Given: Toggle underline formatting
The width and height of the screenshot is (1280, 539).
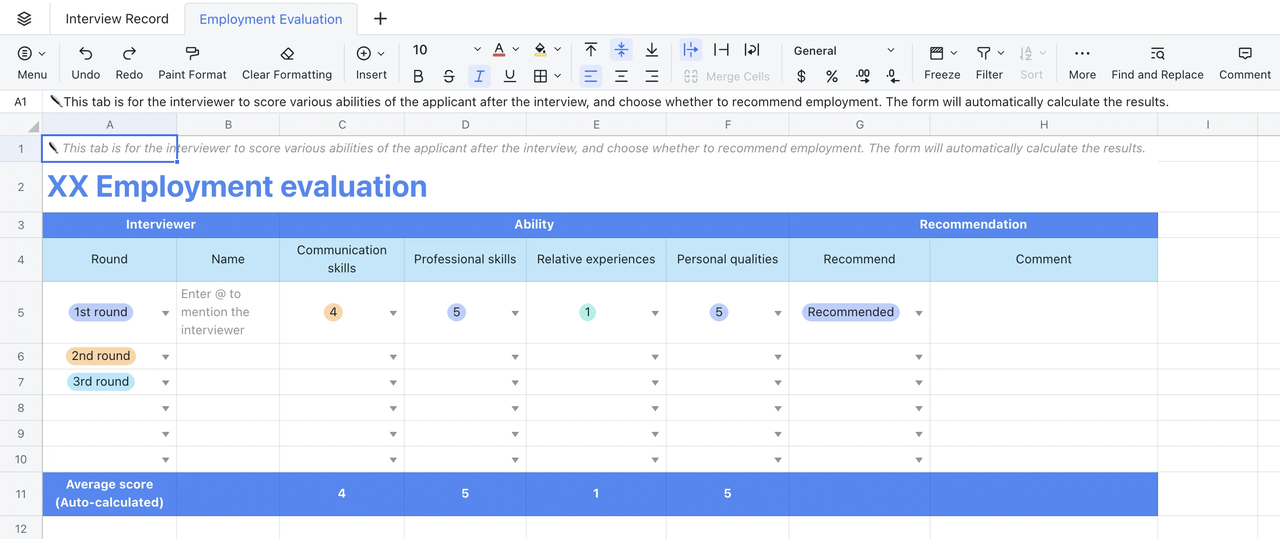Looking at the screenshot, I should click(510, 76).
